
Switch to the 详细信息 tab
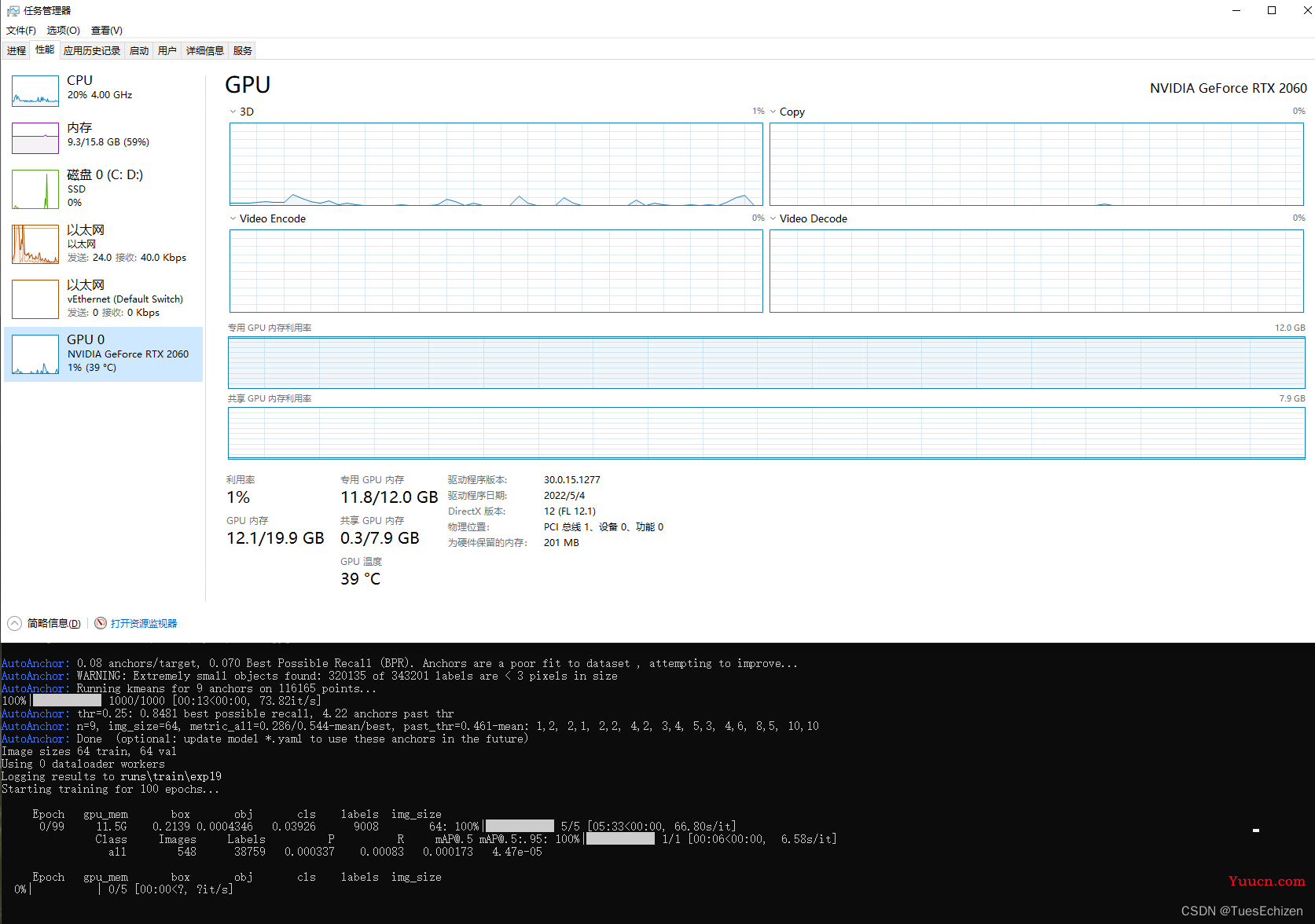[205, 50]
